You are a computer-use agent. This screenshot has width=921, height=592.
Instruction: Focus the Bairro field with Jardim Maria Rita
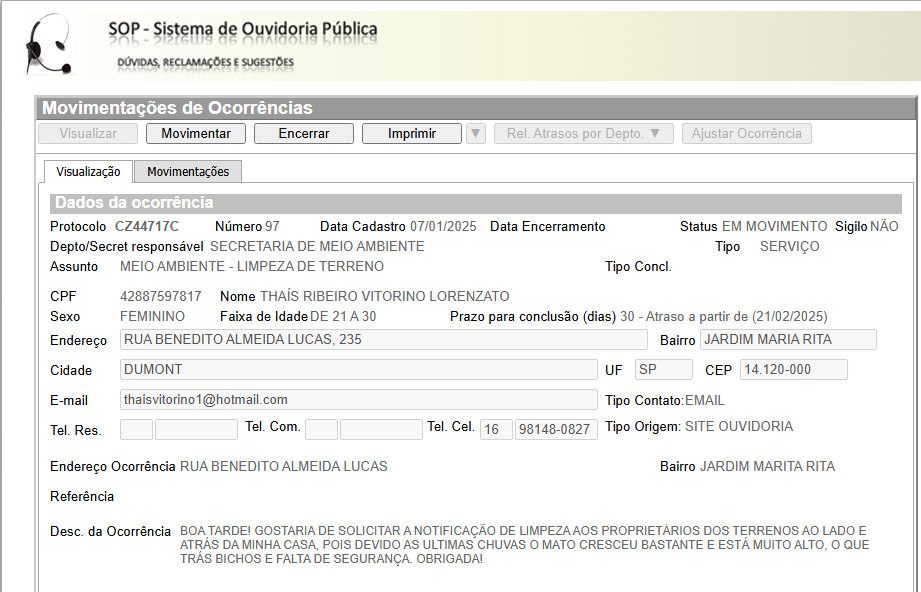point(788,340)
